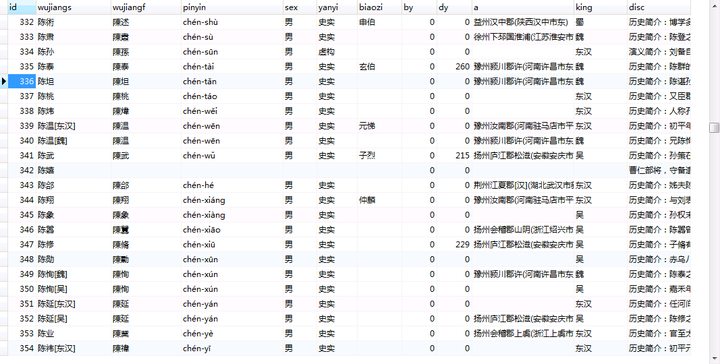This screenshot has height=364, width=720.
Task: Click the current-row arrow indicator beside 336
Action: point(4,81)
